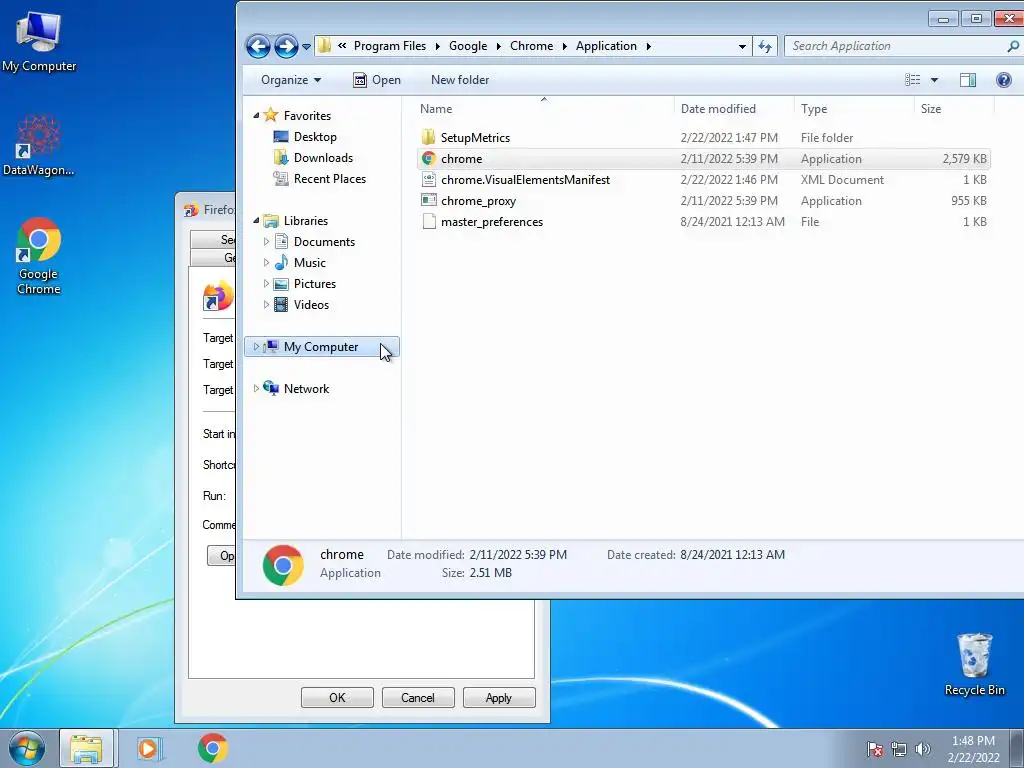Select My Computer in navigation pane
Image resolution: width=1024 pixels, height=768 pixels.
(321, 347)
